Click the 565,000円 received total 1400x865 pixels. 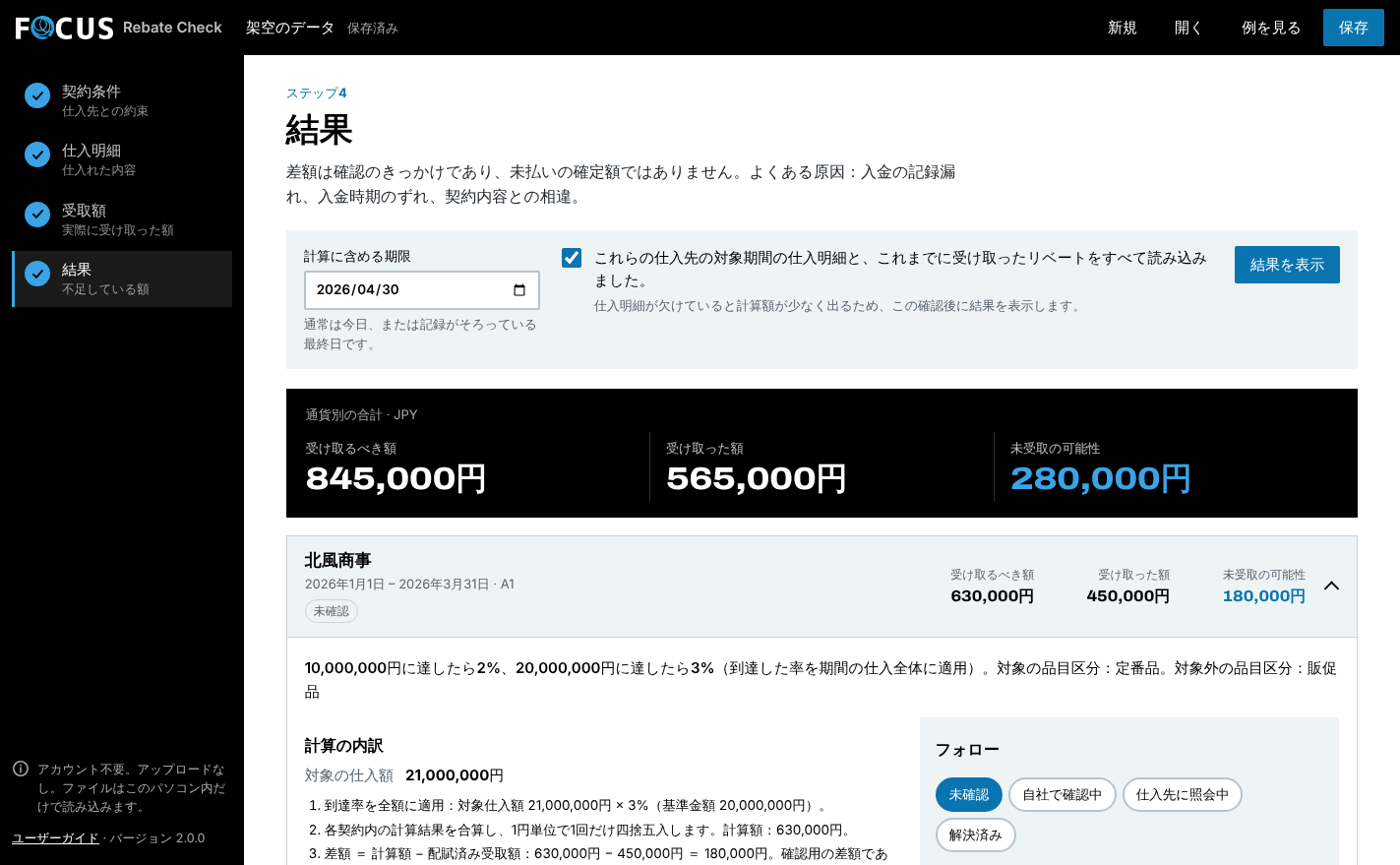(757, 478)
